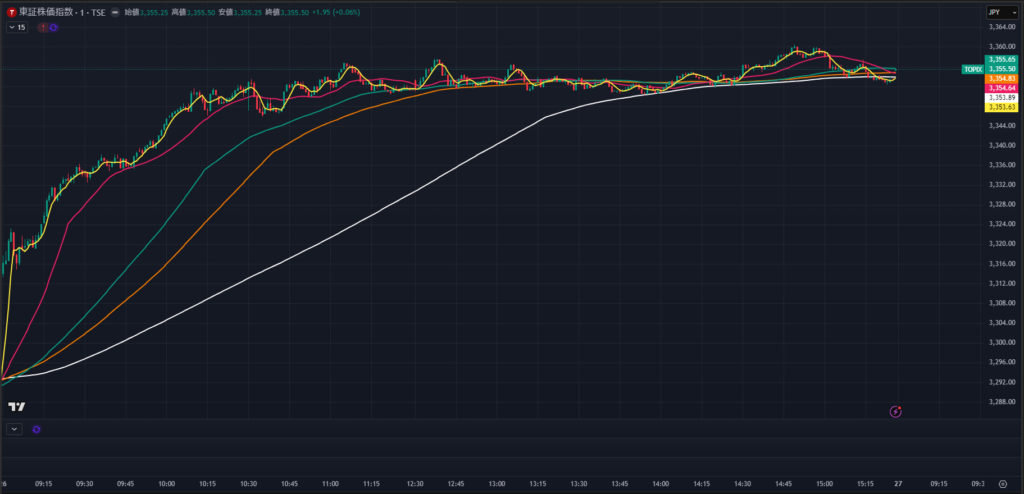Click the market status icon beside TSE

[x=116, y=12]
